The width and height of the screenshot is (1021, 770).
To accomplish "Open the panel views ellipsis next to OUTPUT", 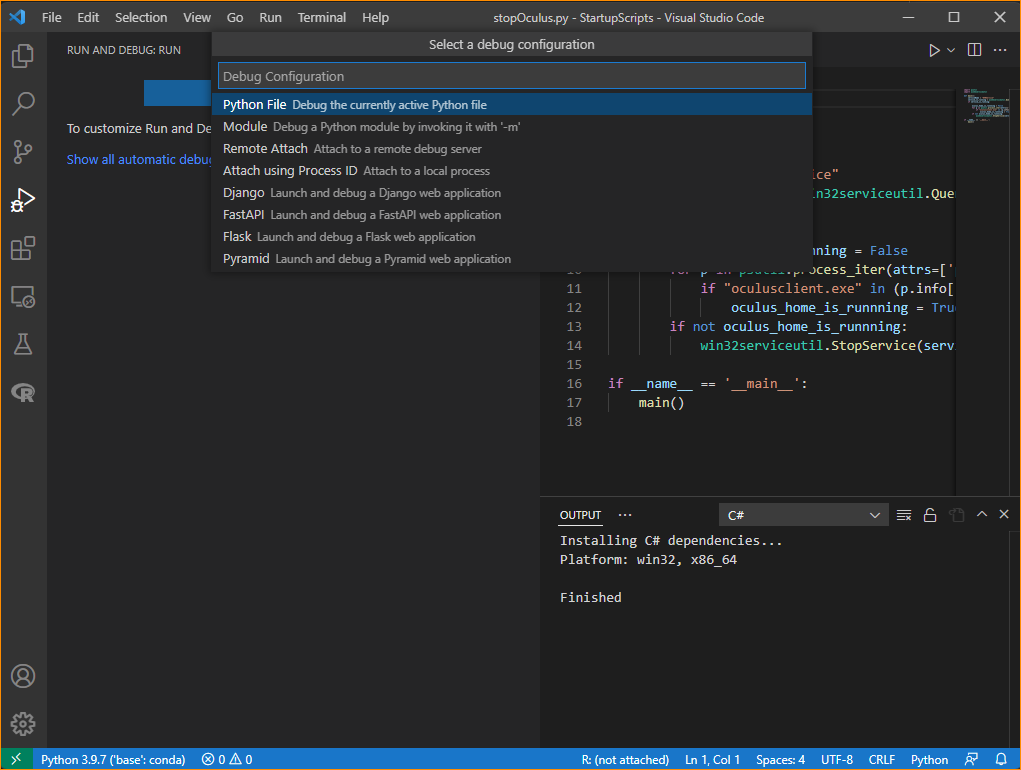I will (625, 515).
